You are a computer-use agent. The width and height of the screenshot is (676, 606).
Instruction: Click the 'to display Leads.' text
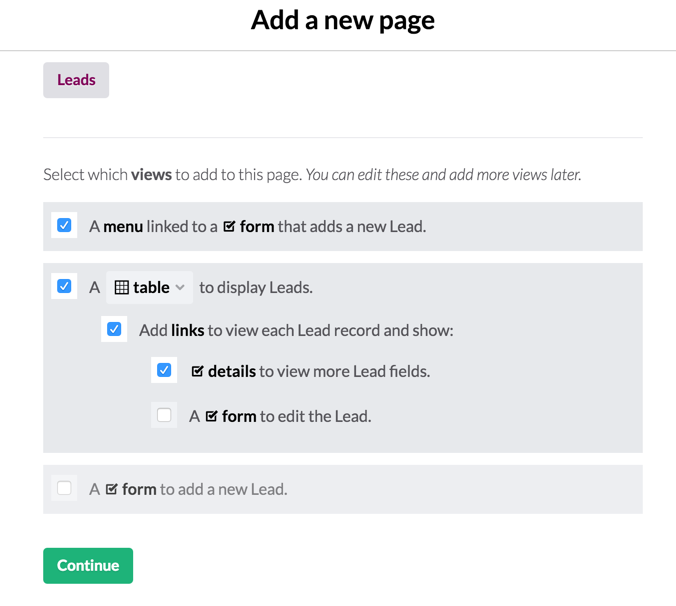coord(255,287)
